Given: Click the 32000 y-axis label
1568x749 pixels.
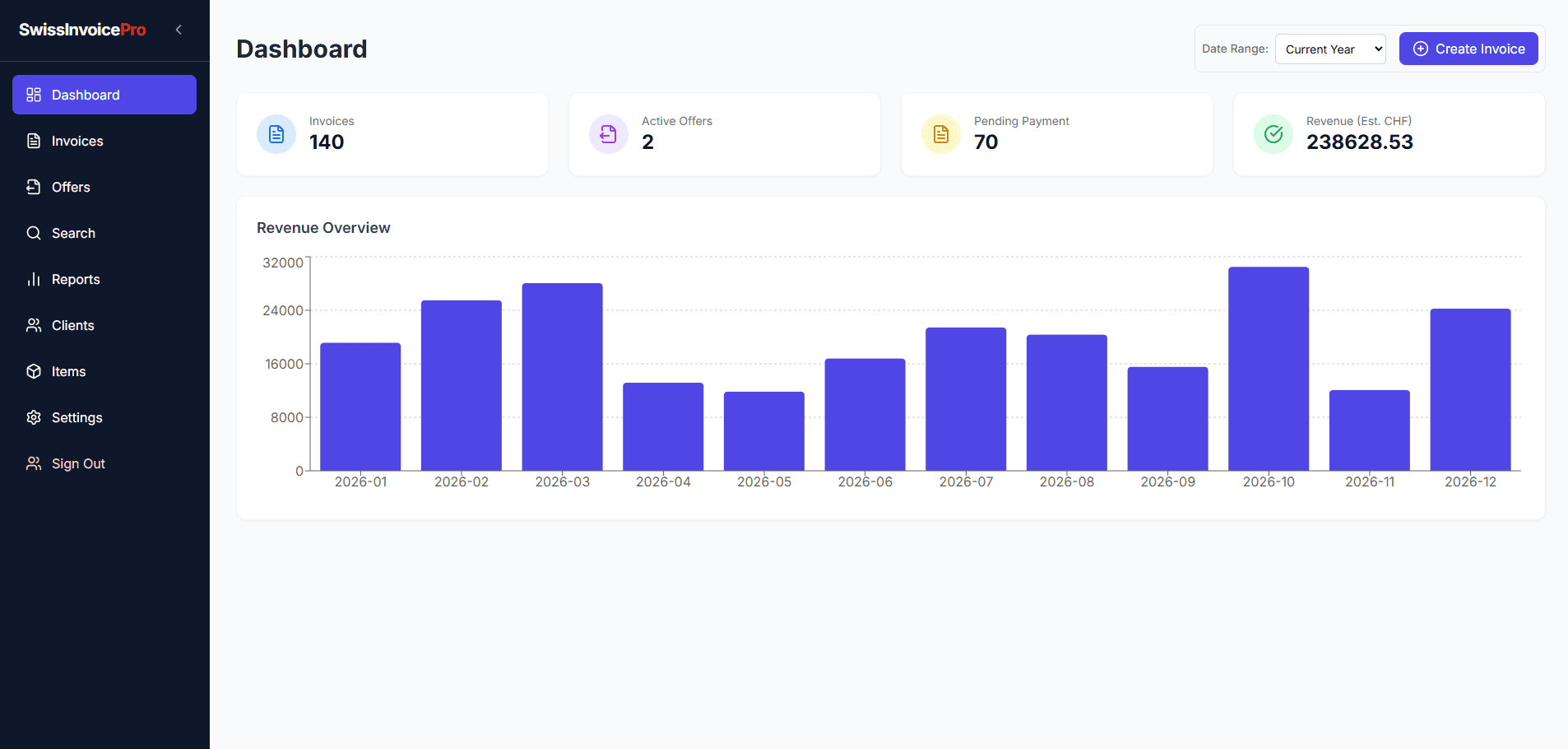Looking at the screenshot, I should tap(283, 263).
